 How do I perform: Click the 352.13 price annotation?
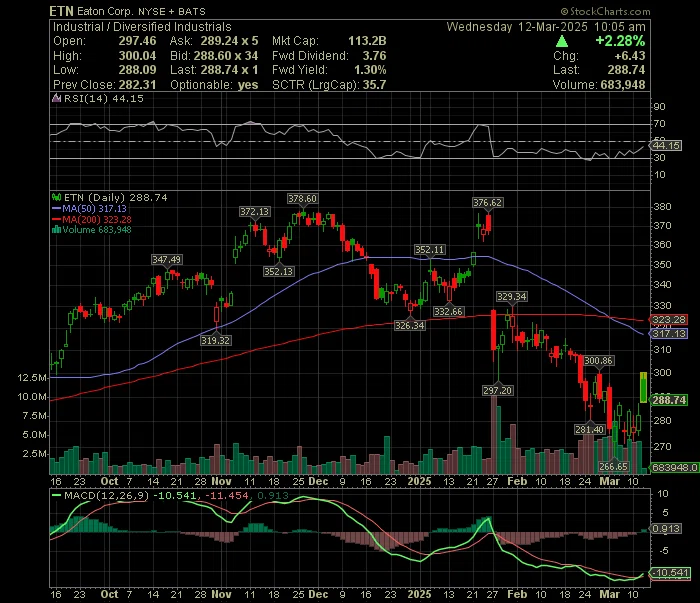click(278, 271)
